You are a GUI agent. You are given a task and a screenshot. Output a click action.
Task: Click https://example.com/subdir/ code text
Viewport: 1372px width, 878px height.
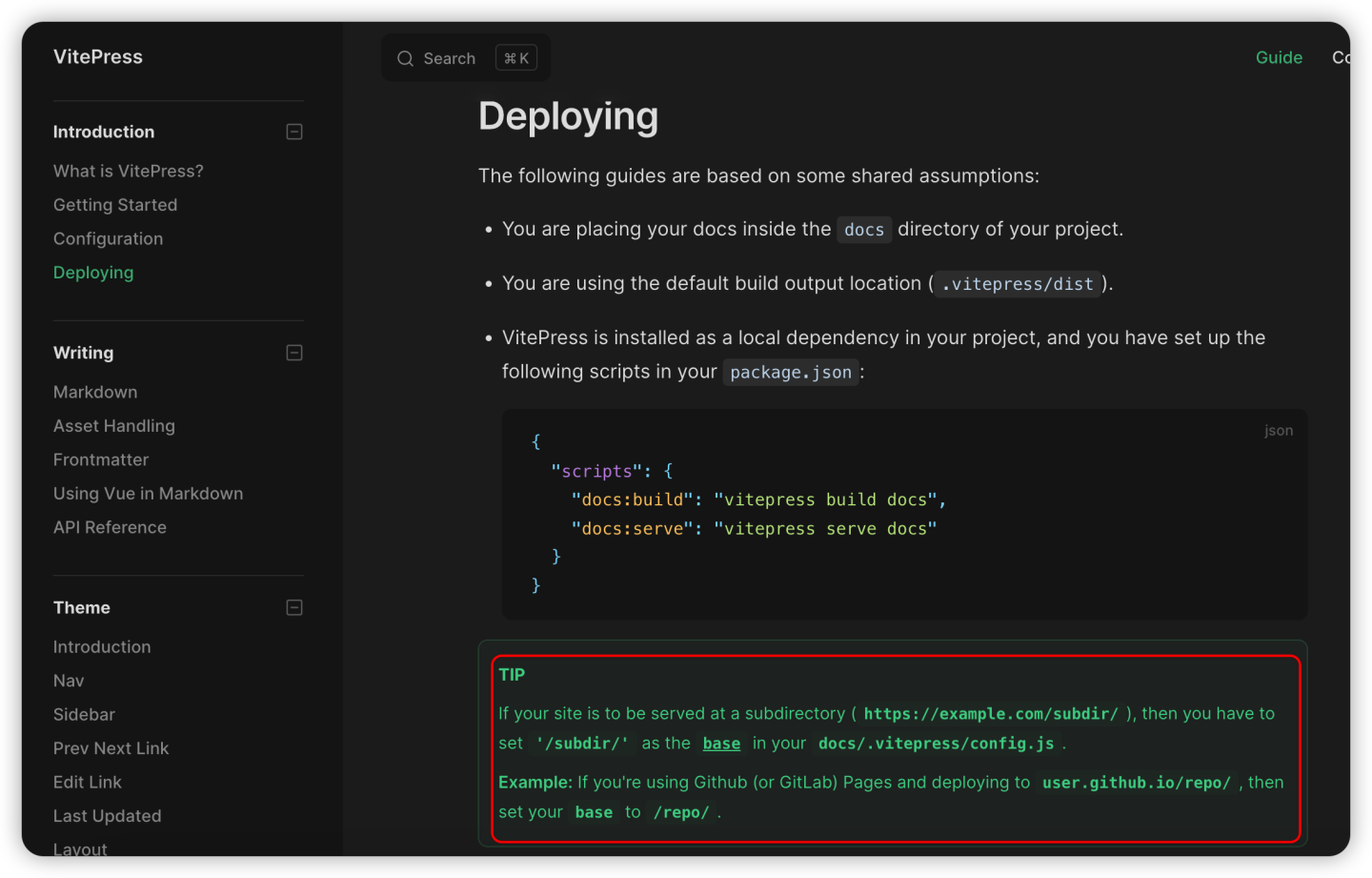991,714
